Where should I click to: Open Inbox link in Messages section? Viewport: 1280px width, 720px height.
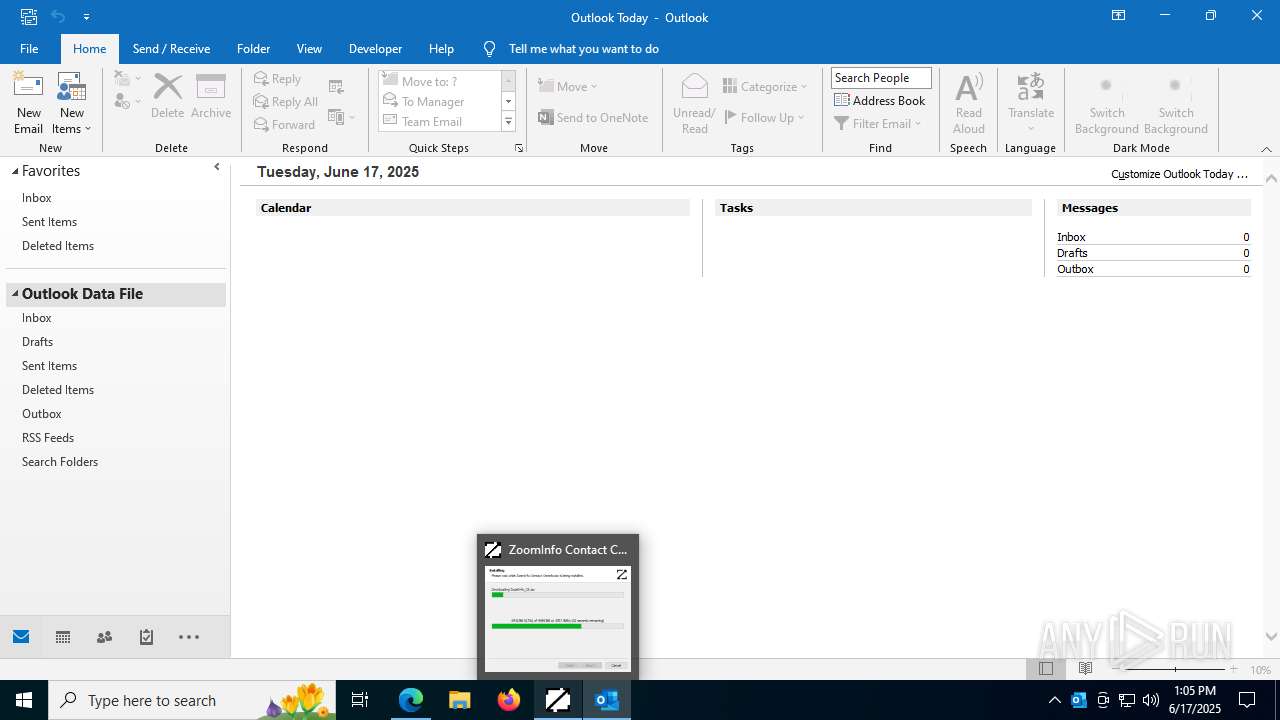click(x=1071, y=237)
